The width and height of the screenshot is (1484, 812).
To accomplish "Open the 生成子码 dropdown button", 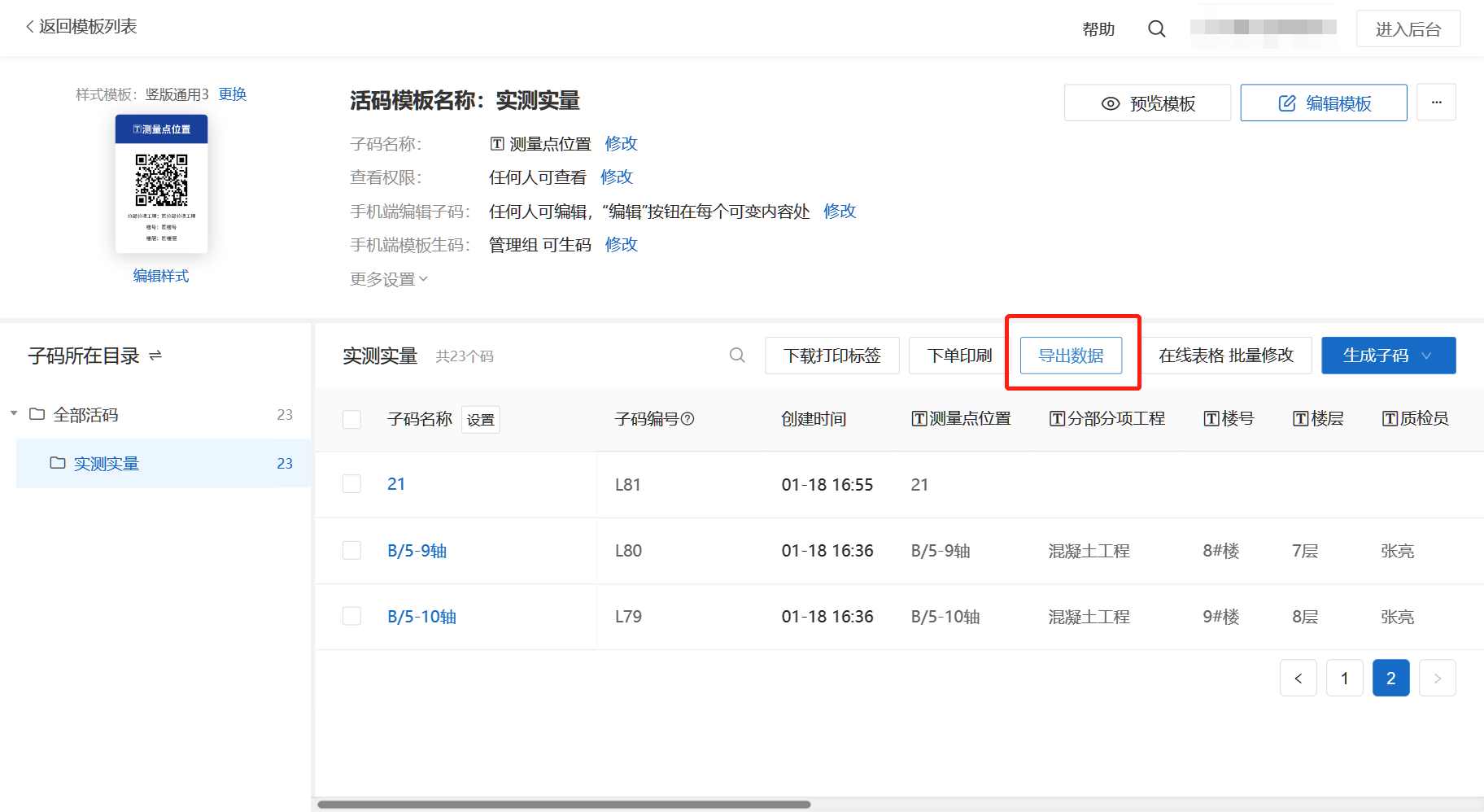I will 1388,356.
